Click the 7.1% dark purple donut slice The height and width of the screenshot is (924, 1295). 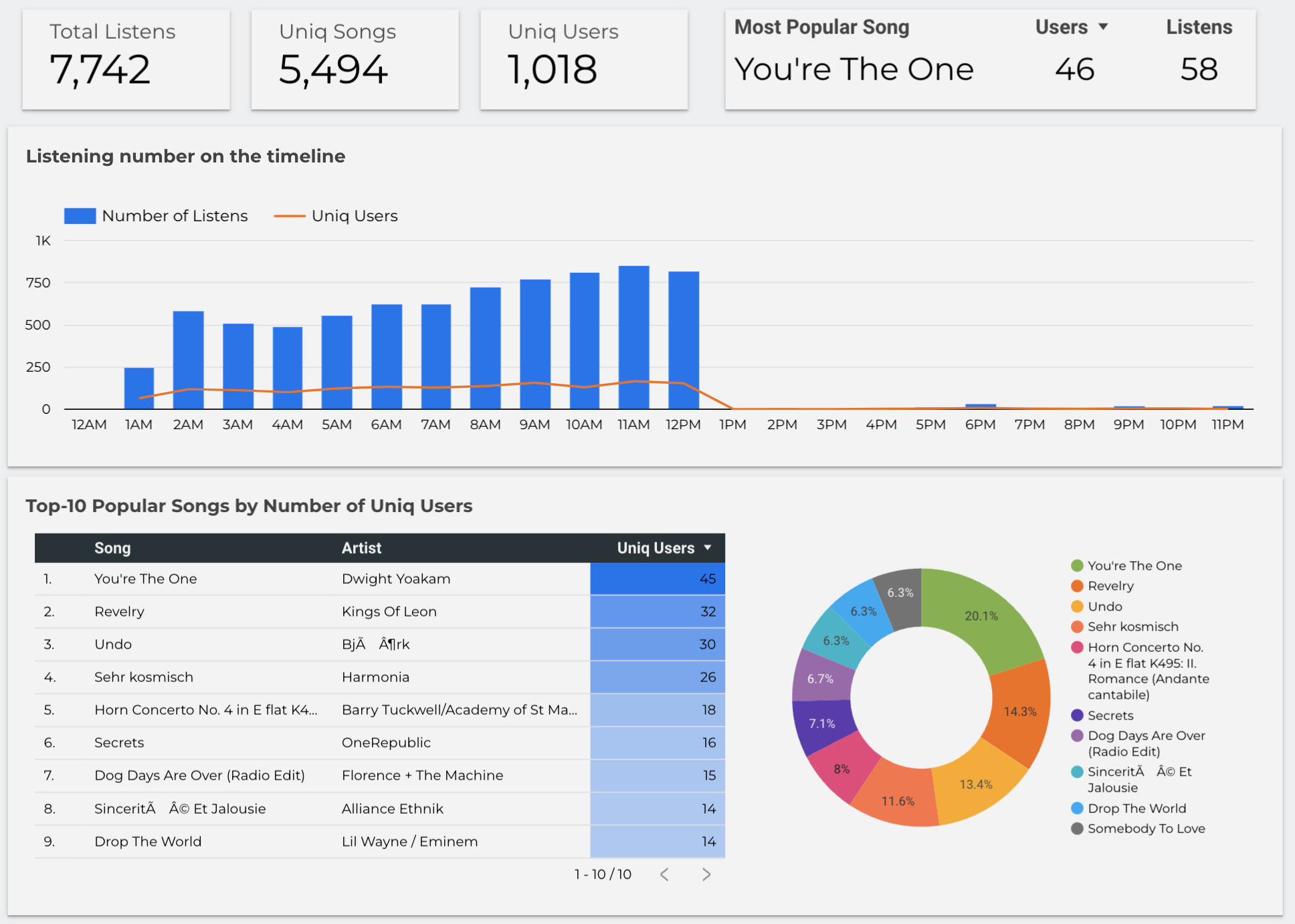point(822,723)
